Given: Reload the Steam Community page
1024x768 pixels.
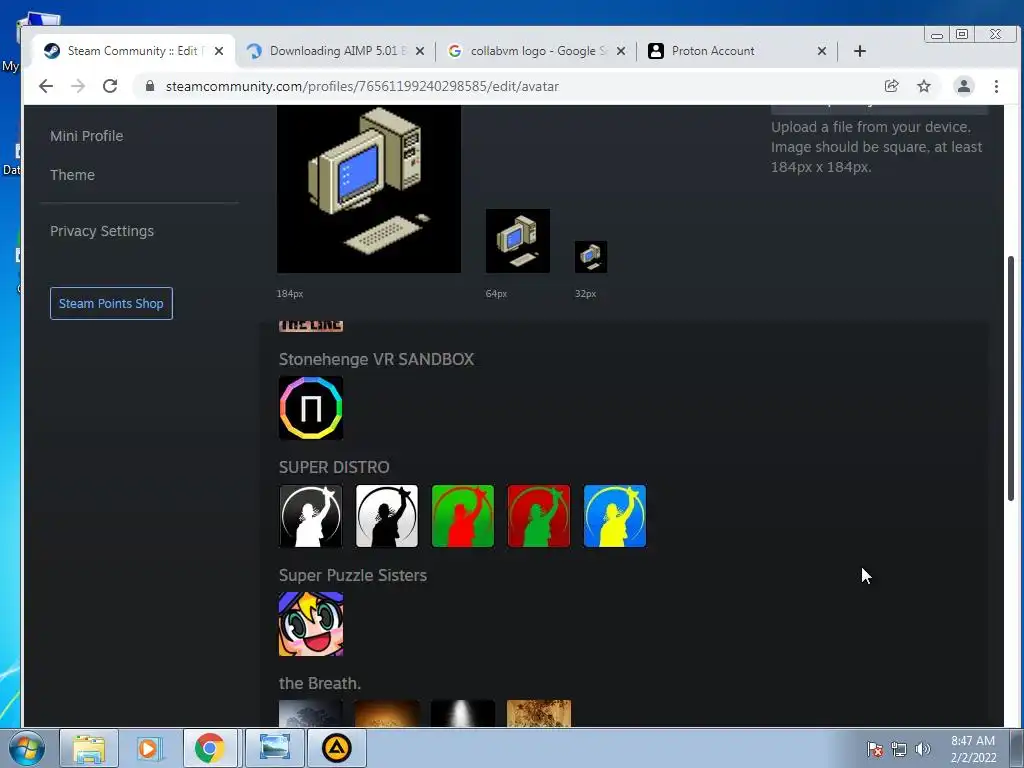Looking at the screenshot, I should coord(110,86).
